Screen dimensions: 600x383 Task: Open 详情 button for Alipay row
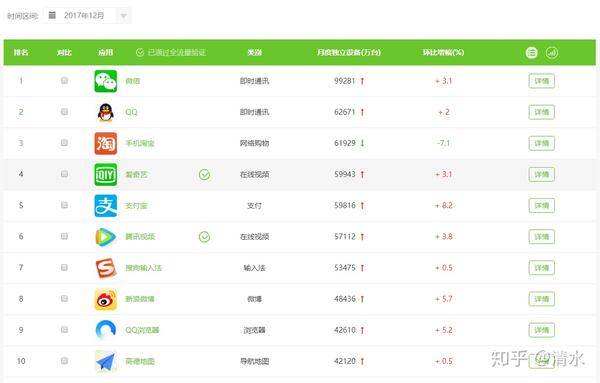pyautogui.click(x=541, y=205)
